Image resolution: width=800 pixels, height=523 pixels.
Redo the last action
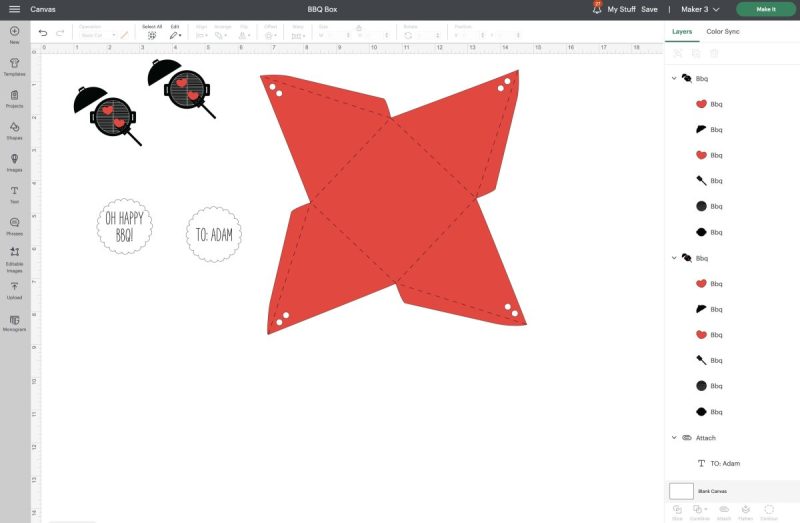click(x=60, y=33)
